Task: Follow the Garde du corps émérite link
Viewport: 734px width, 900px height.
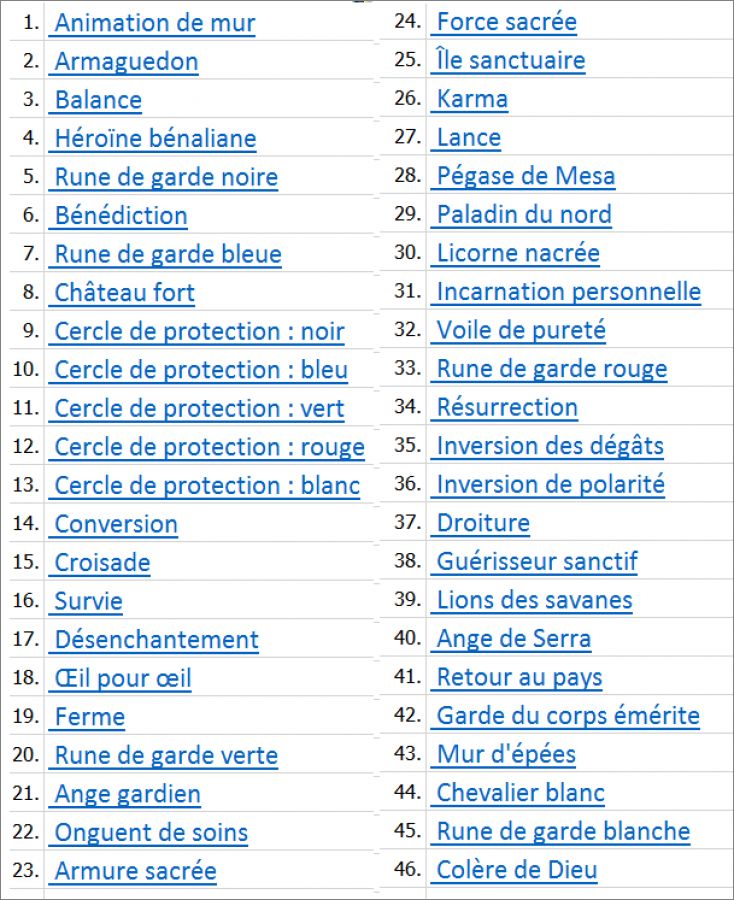Action: pos(567,717)
